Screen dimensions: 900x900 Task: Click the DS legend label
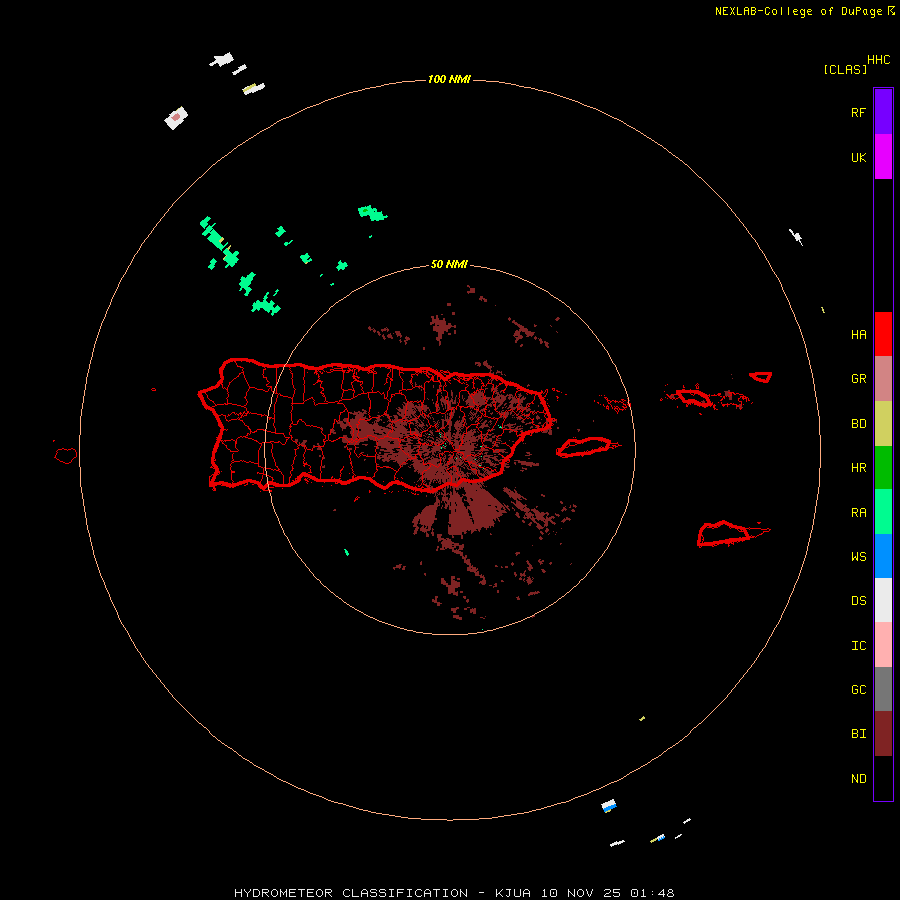(x=858, y=601)
